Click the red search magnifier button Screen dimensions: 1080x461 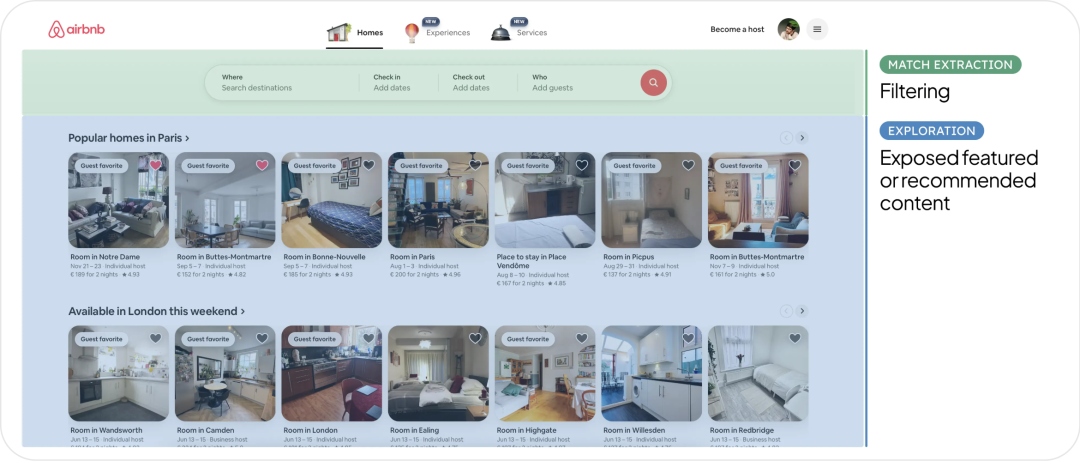pyautogui.click(x=653, y=83)
